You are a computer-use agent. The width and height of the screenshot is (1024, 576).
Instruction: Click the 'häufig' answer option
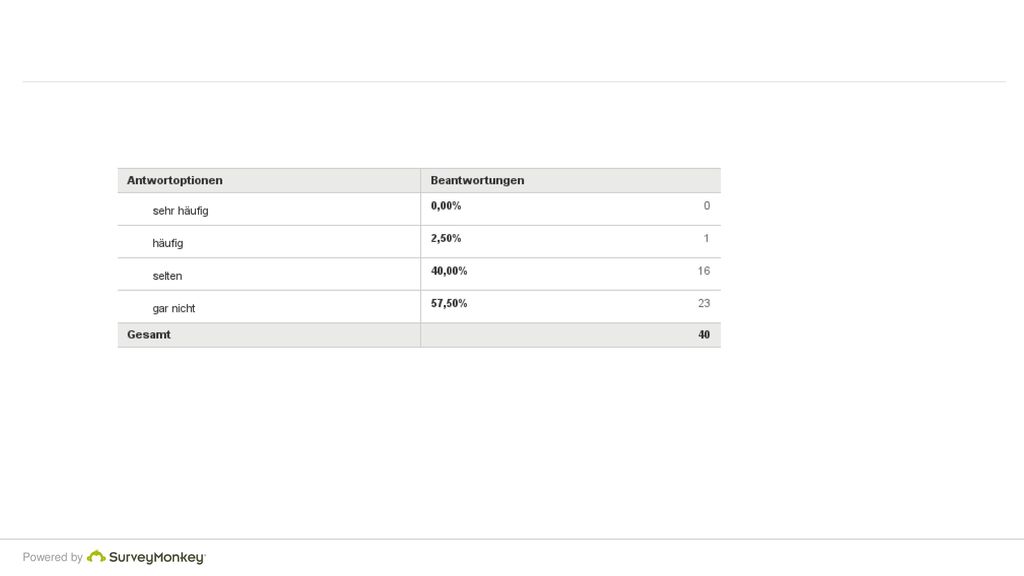pyautogui.click(x=168, y=243)
